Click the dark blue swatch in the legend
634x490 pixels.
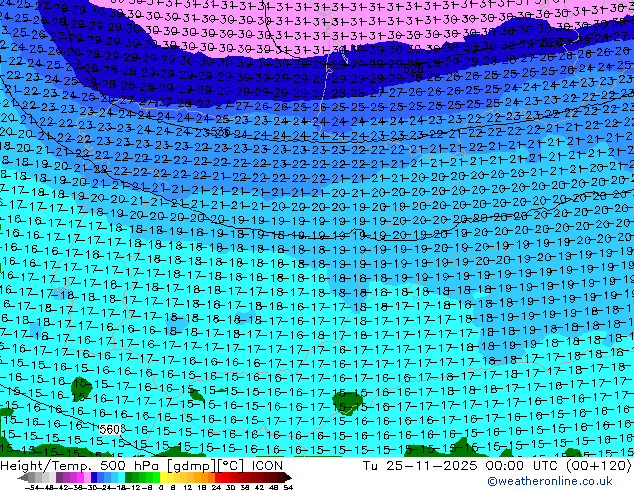tap(94, 477)
